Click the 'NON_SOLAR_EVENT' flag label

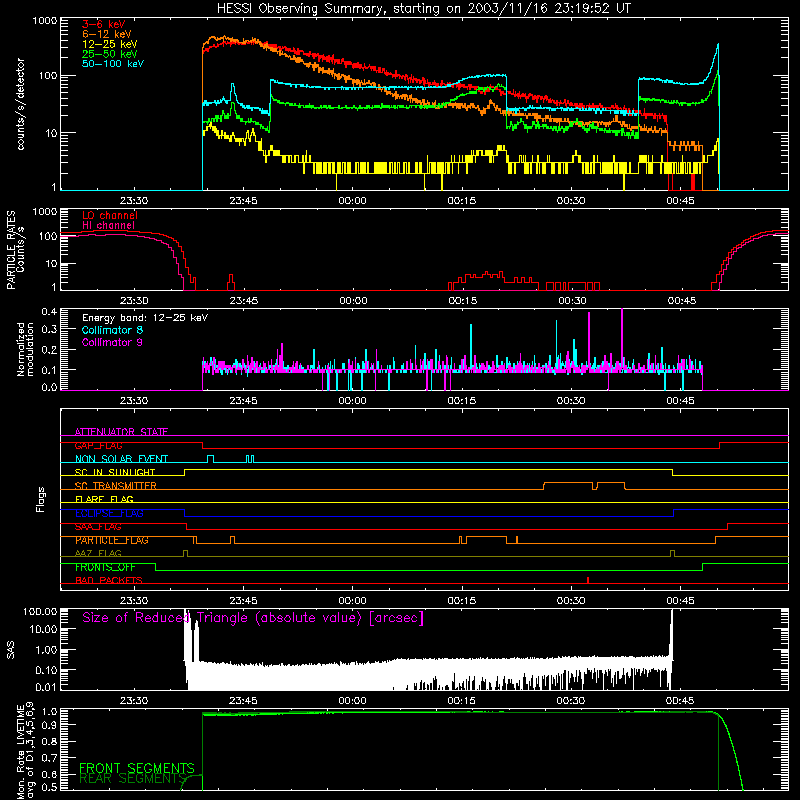121,459
